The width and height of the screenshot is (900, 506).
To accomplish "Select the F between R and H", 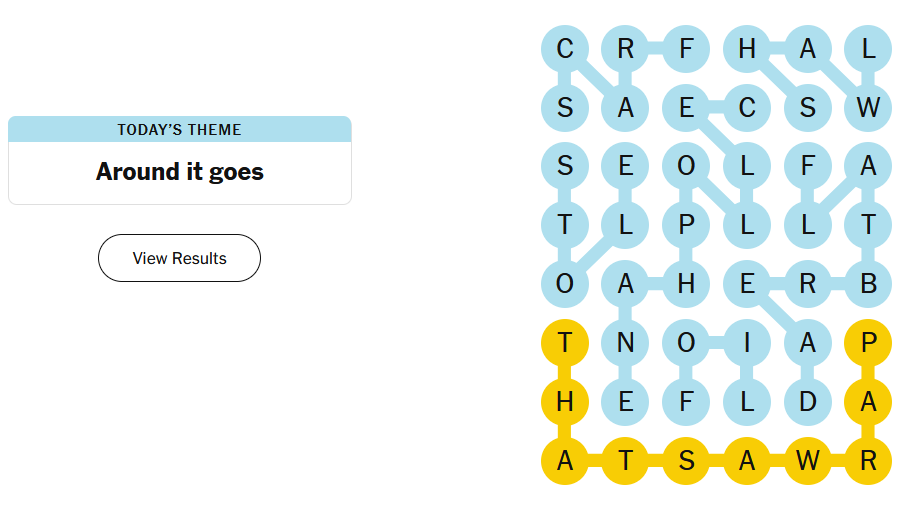I will [686, 48].
